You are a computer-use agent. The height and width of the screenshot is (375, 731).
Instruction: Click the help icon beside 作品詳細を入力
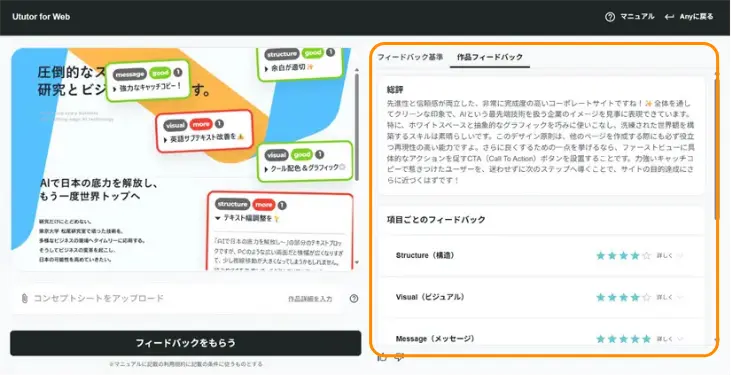click(354, 299)
